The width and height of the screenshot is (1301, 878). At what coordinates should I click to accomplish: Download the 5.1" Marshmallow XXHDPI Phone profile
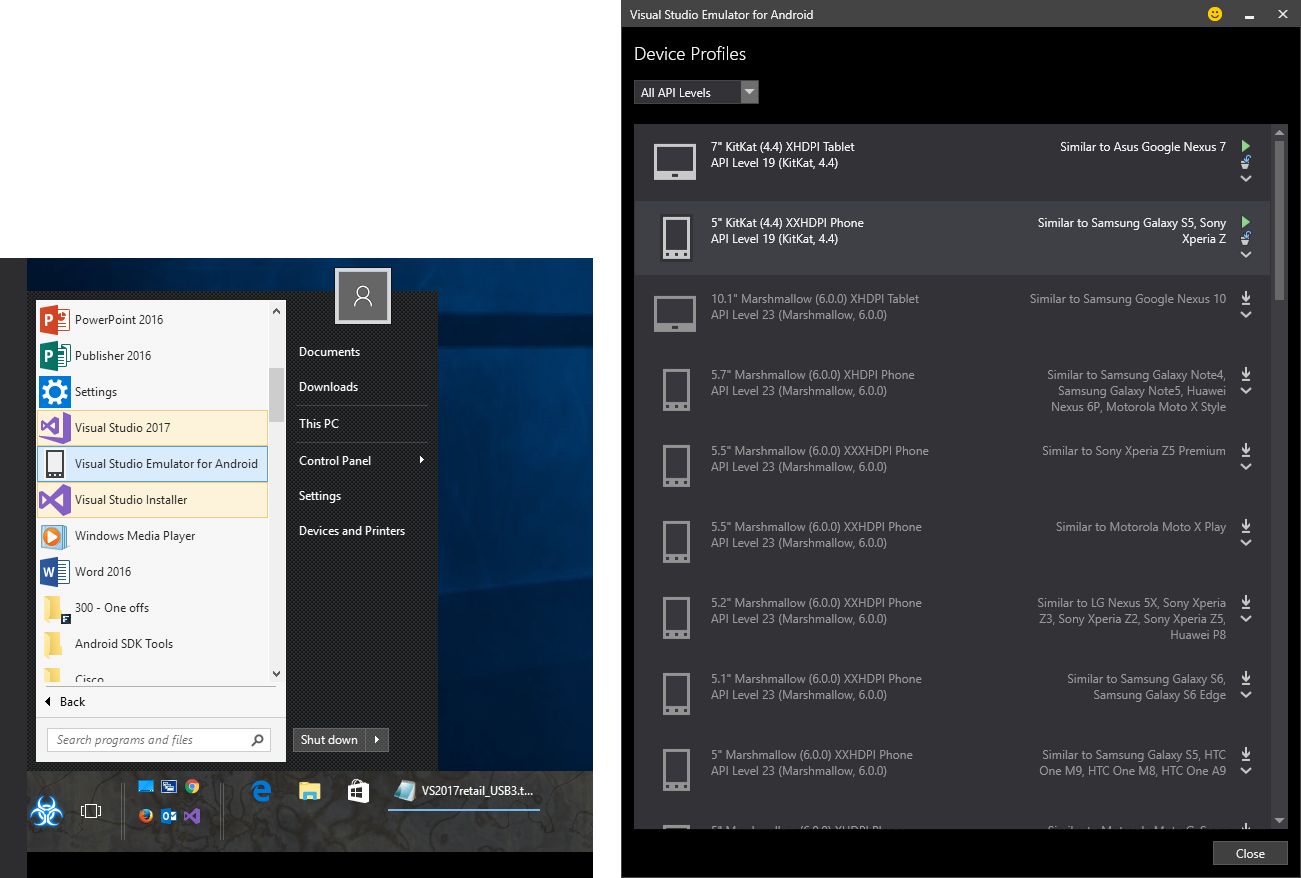1246,678
